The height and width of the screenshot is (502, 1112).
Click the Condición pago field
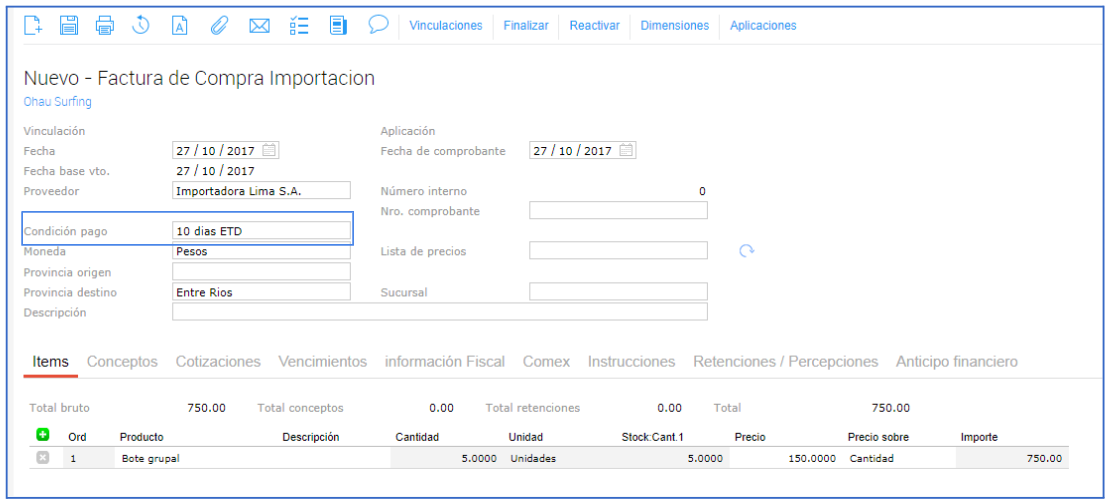click(262, 230)
